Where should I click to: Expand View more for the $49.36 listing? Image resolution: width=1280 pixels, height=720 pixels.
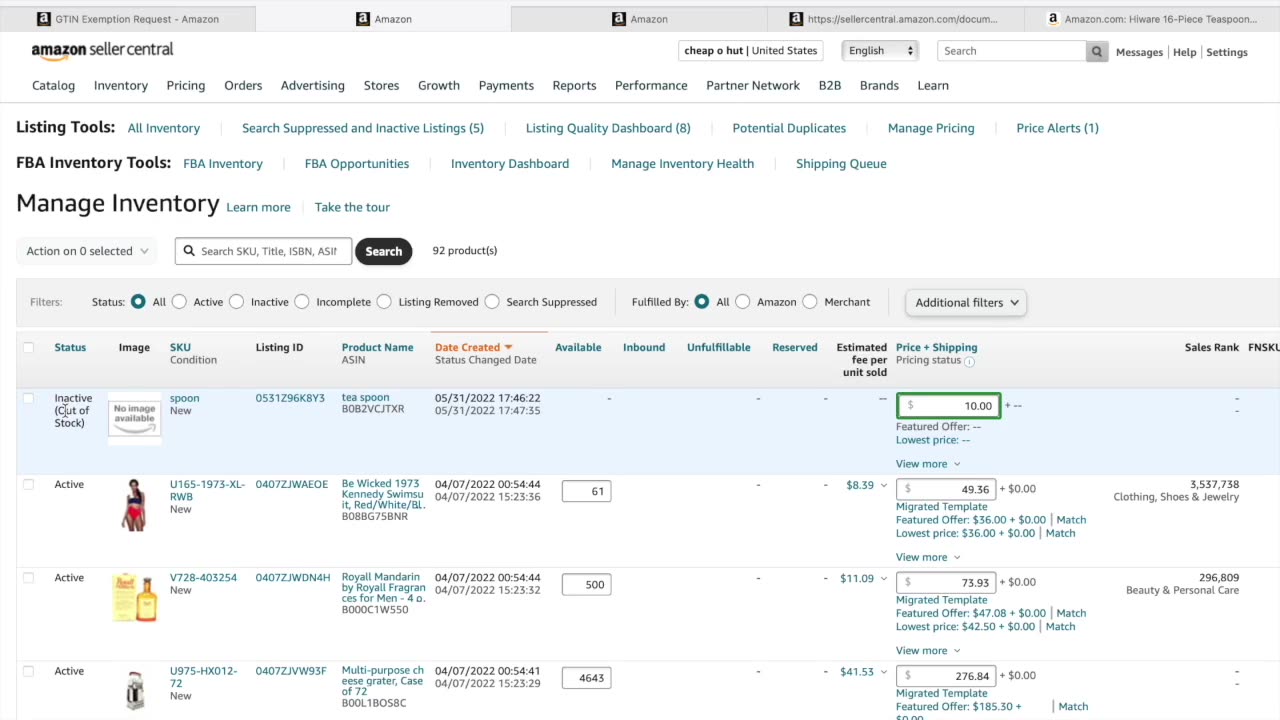928,557
